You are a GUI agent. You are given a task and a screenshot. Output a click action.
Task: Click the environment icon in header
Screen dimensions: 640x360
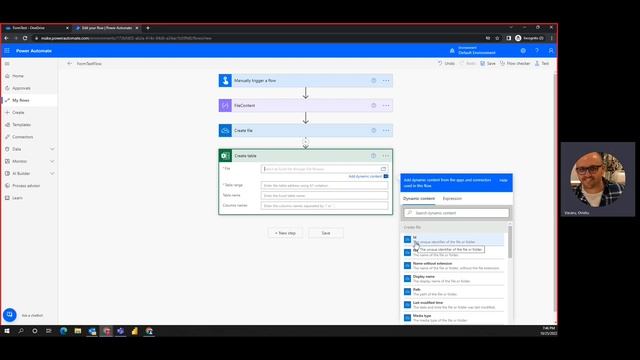click(x=452, y=51)
